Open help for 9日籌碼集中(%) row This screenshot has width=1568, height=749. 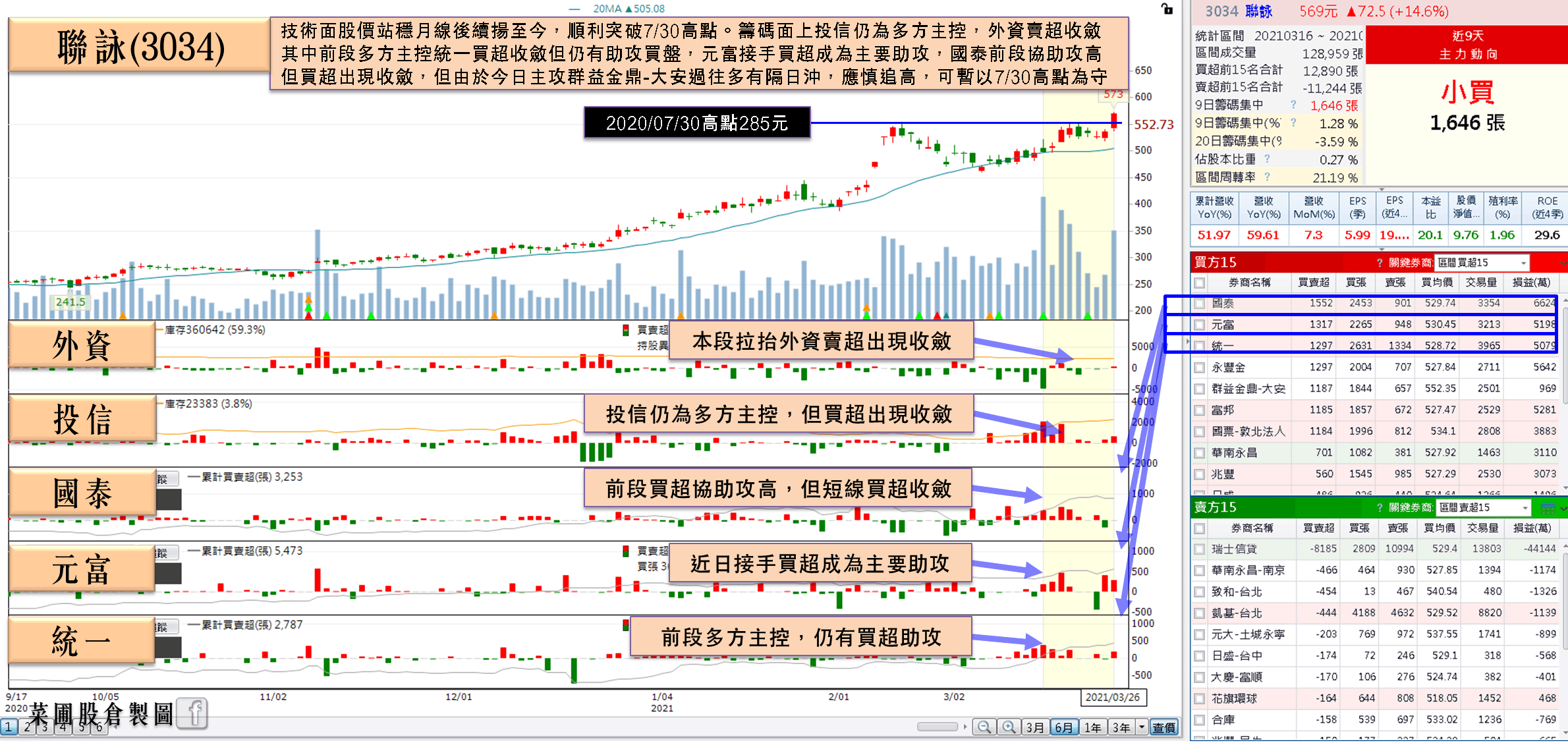[1293, 123]
